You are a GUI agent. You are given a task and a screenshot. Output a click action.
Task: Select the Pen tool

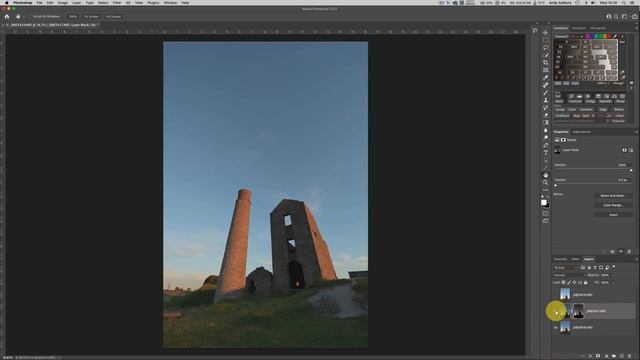click(x=546, y=145)
